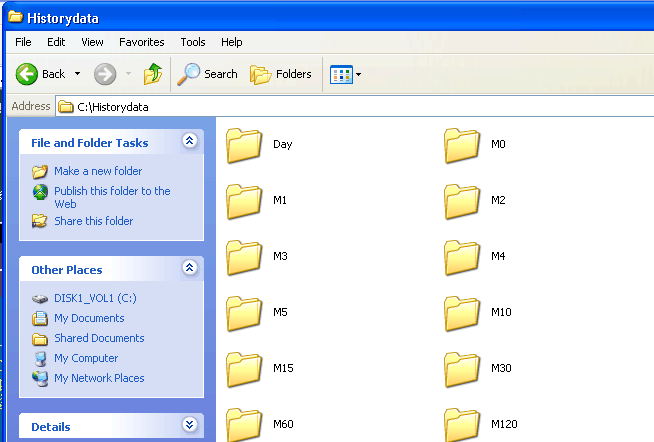Select the M2 folder icon
This screenshot has width=654, height=442.
click(x=462, y=201)
